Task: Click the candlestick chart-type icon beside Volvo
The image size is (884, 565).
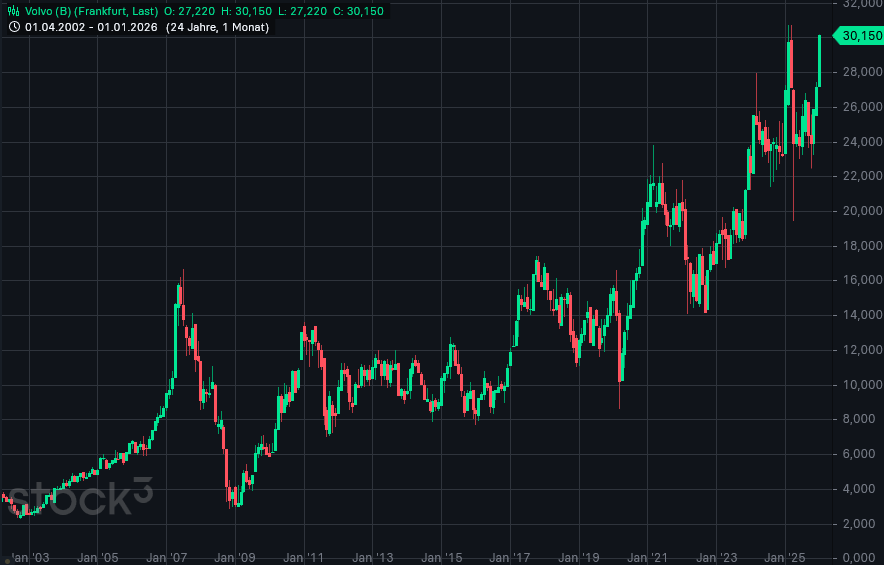Action: (14, 10)
